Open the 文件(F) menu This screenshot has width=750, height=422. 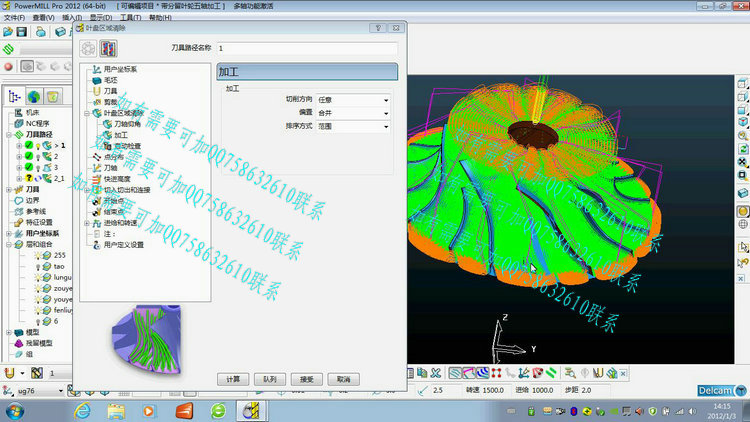coord(14,17)
